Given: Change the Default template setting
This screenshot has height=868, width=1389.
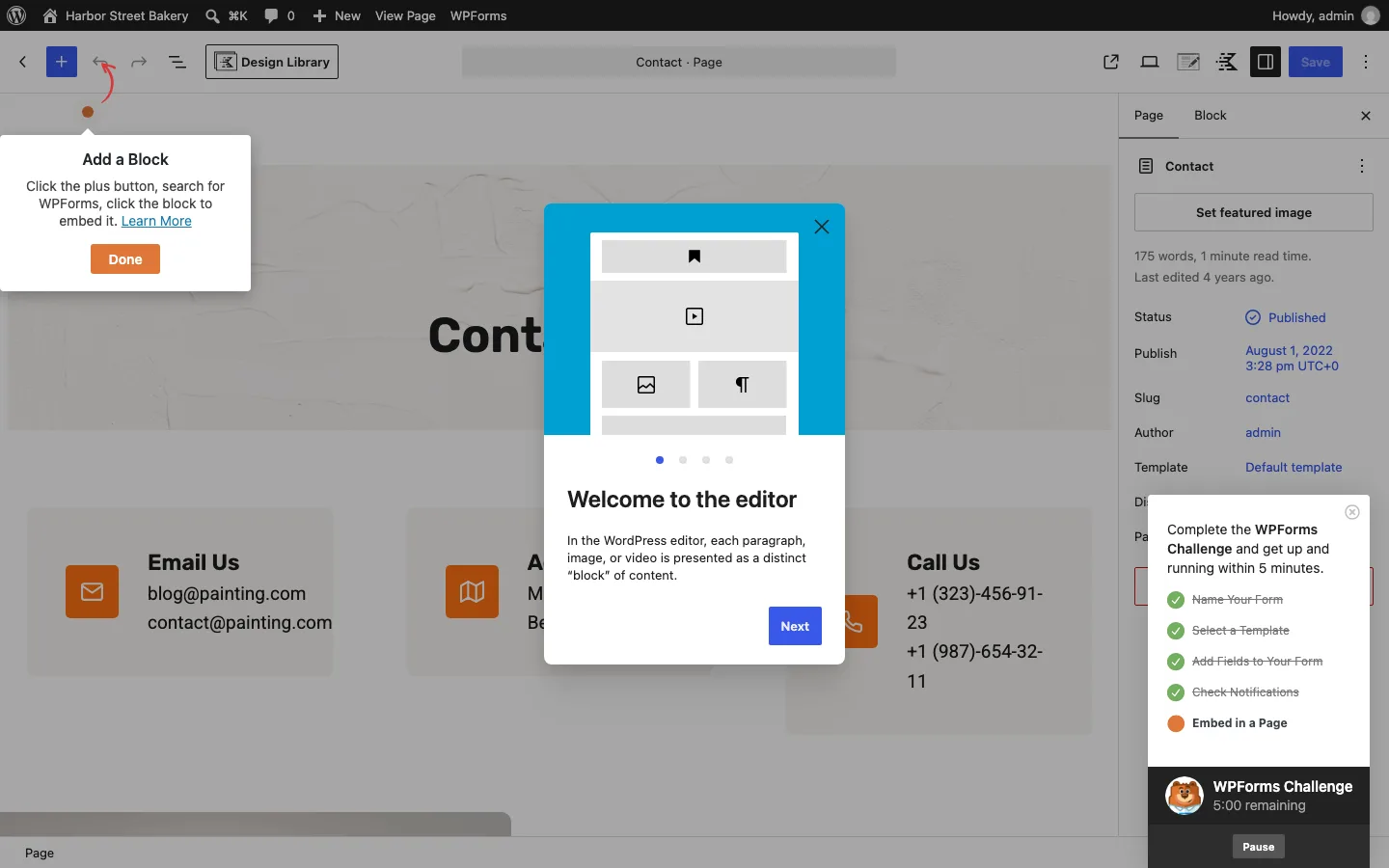Looking at the screenshot, I should [x=1294, y=467].
